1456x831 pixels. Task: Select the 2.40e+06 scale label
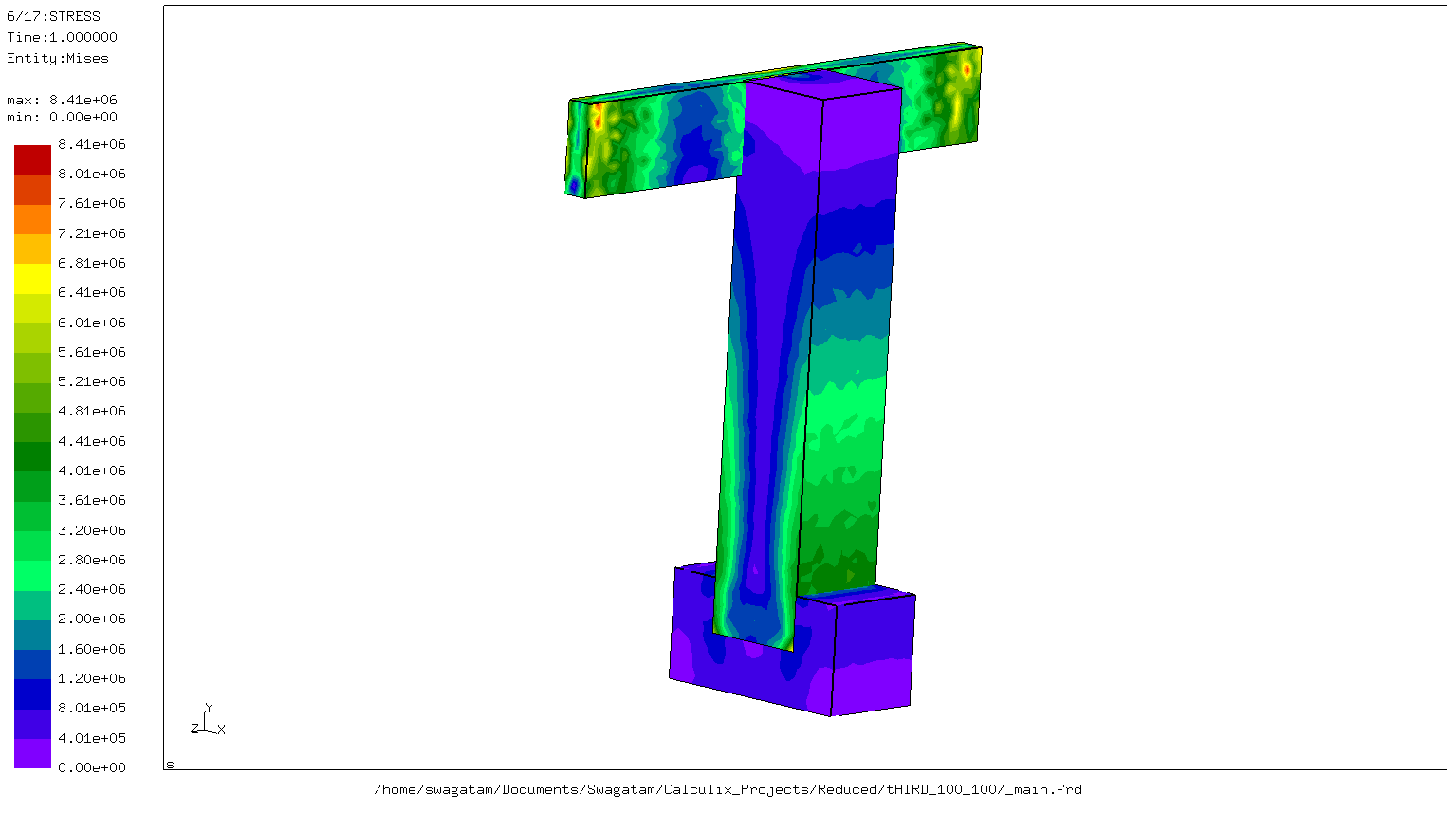click(x=92, y=589)
